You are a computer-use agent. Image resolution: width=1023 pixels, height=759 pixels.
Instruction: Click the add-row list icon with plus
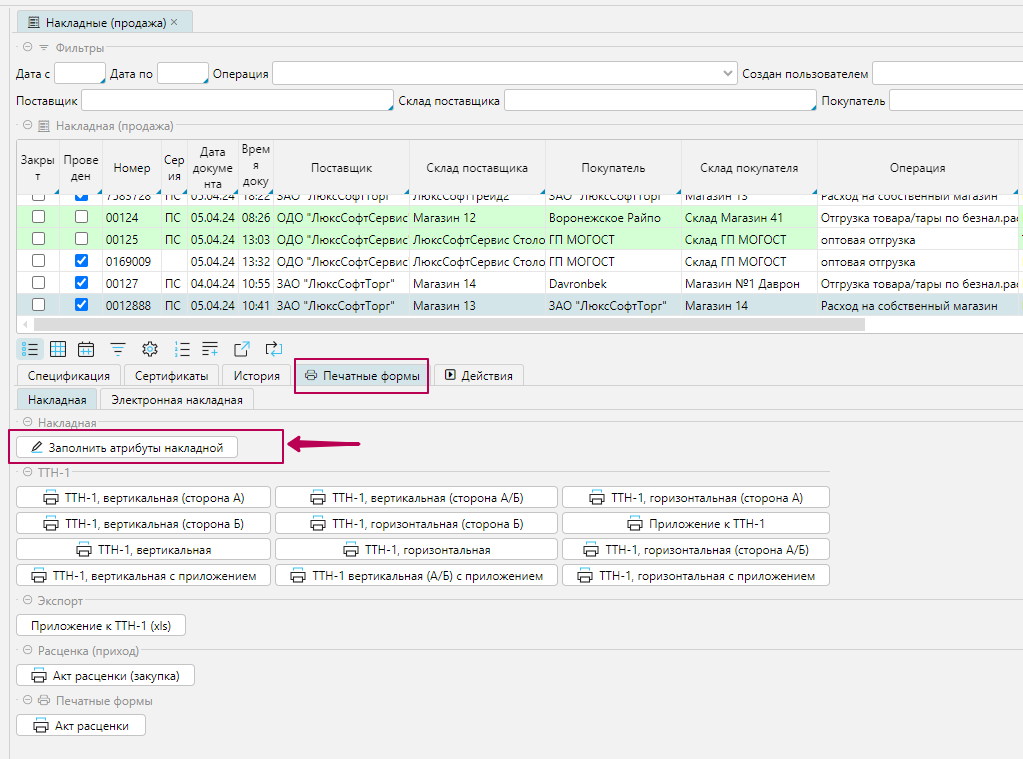click(x=210, y=349)
